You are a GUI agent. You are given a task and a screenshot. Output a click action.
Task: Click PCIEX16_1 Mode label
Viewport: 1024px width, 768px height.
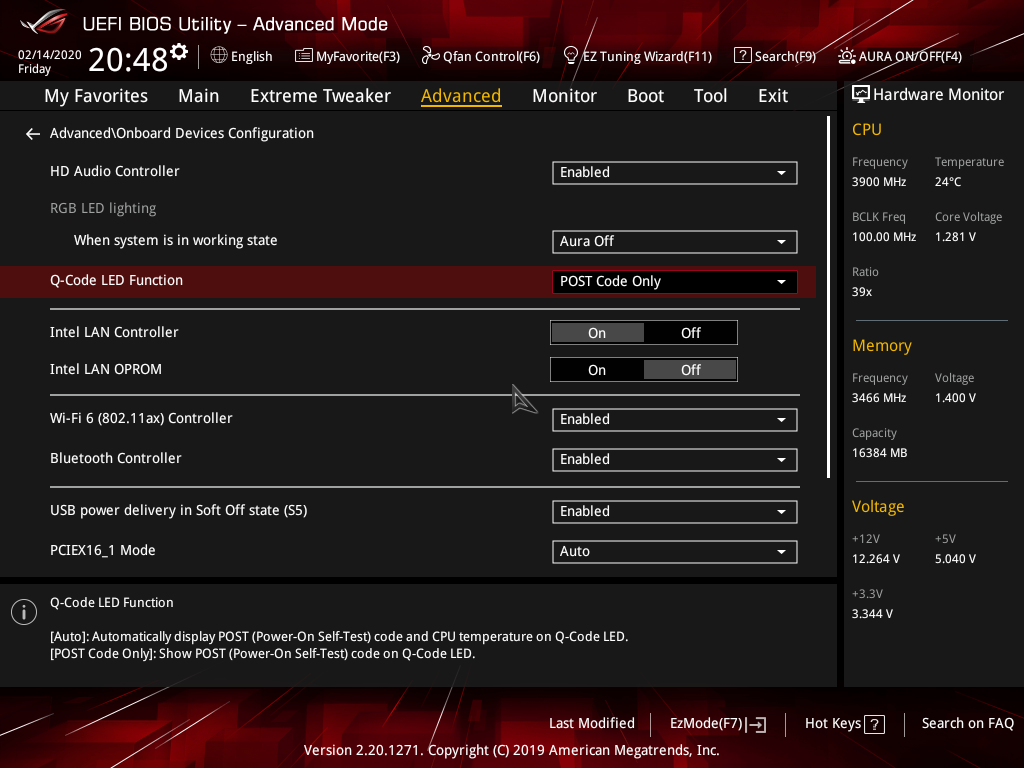pos(103,551)
